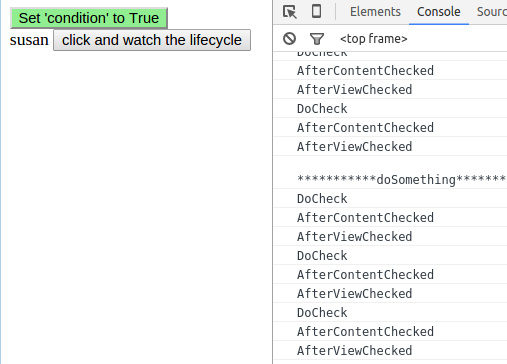
Task: Click the inspect element selector icon
Action: [x=290, y=12]
